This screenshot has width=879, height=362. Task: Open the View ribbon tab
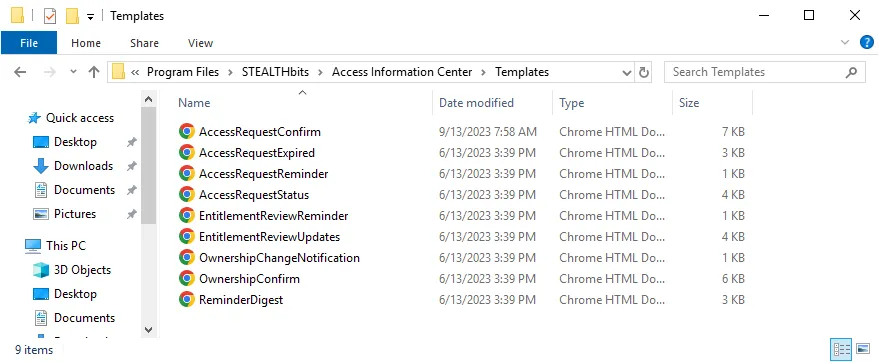tap(200, 43)
